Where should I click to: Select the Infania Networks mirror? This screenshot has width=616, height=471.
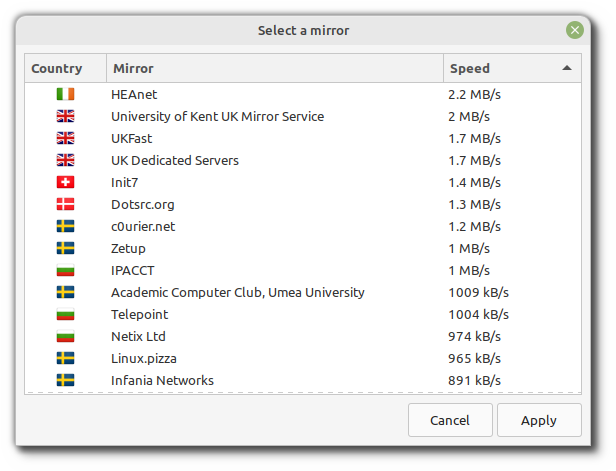tap(162, 380)
